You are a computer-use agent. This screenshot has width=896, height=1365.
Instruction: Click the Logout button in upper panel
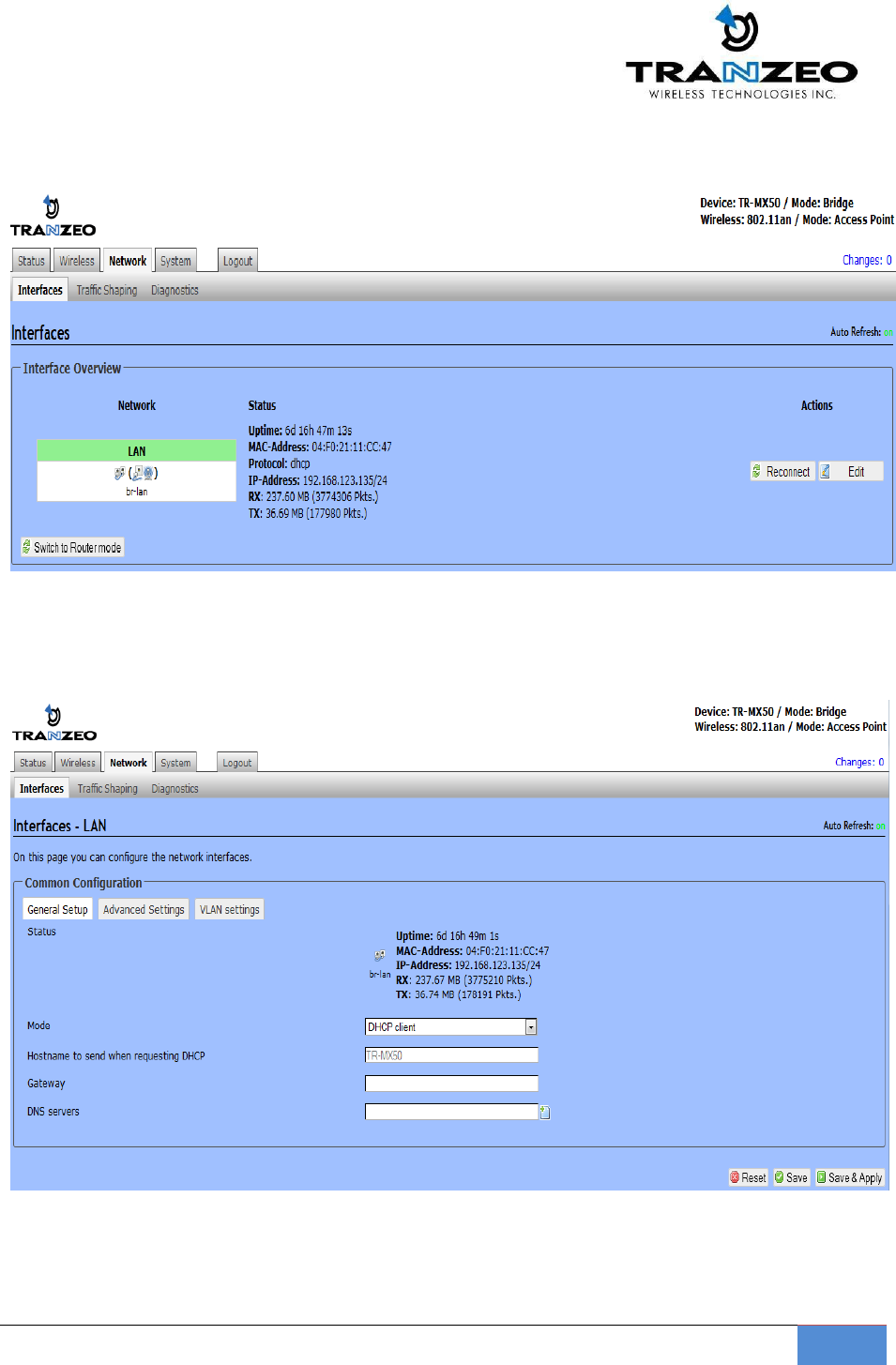tap(237, 261)
